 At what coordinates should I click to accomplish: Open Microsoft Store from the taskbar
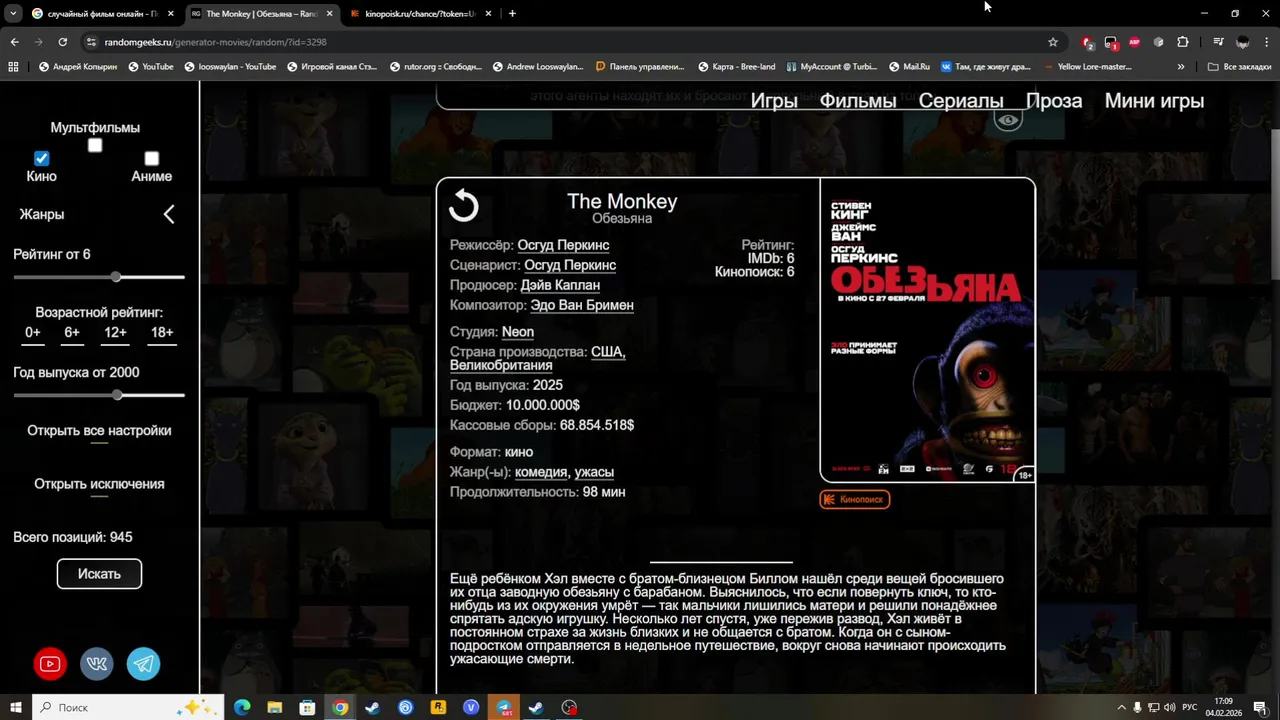pos(308,707)
